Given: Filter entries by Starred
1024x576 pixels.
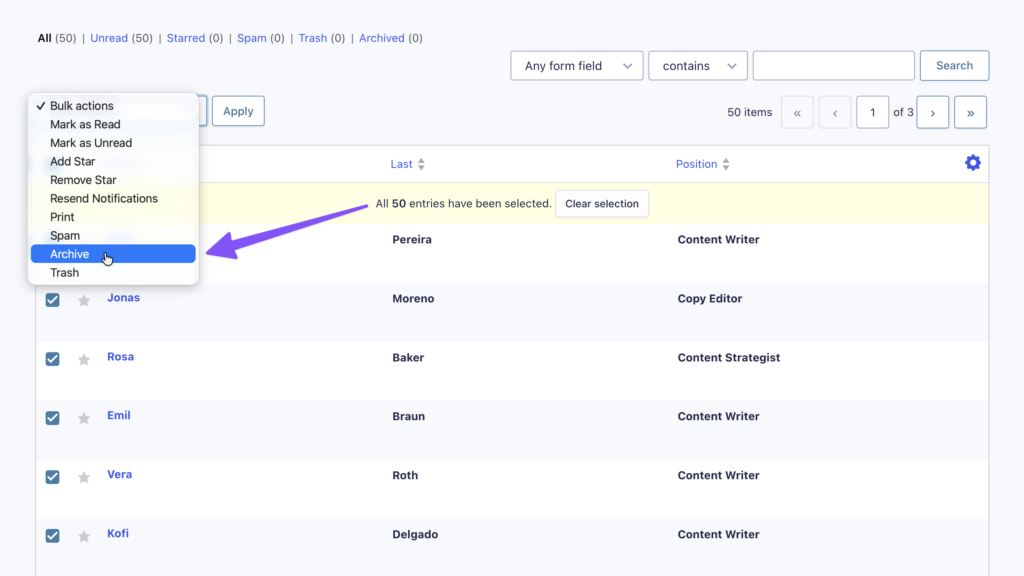Looking at the screenshot, I should 185,38.
